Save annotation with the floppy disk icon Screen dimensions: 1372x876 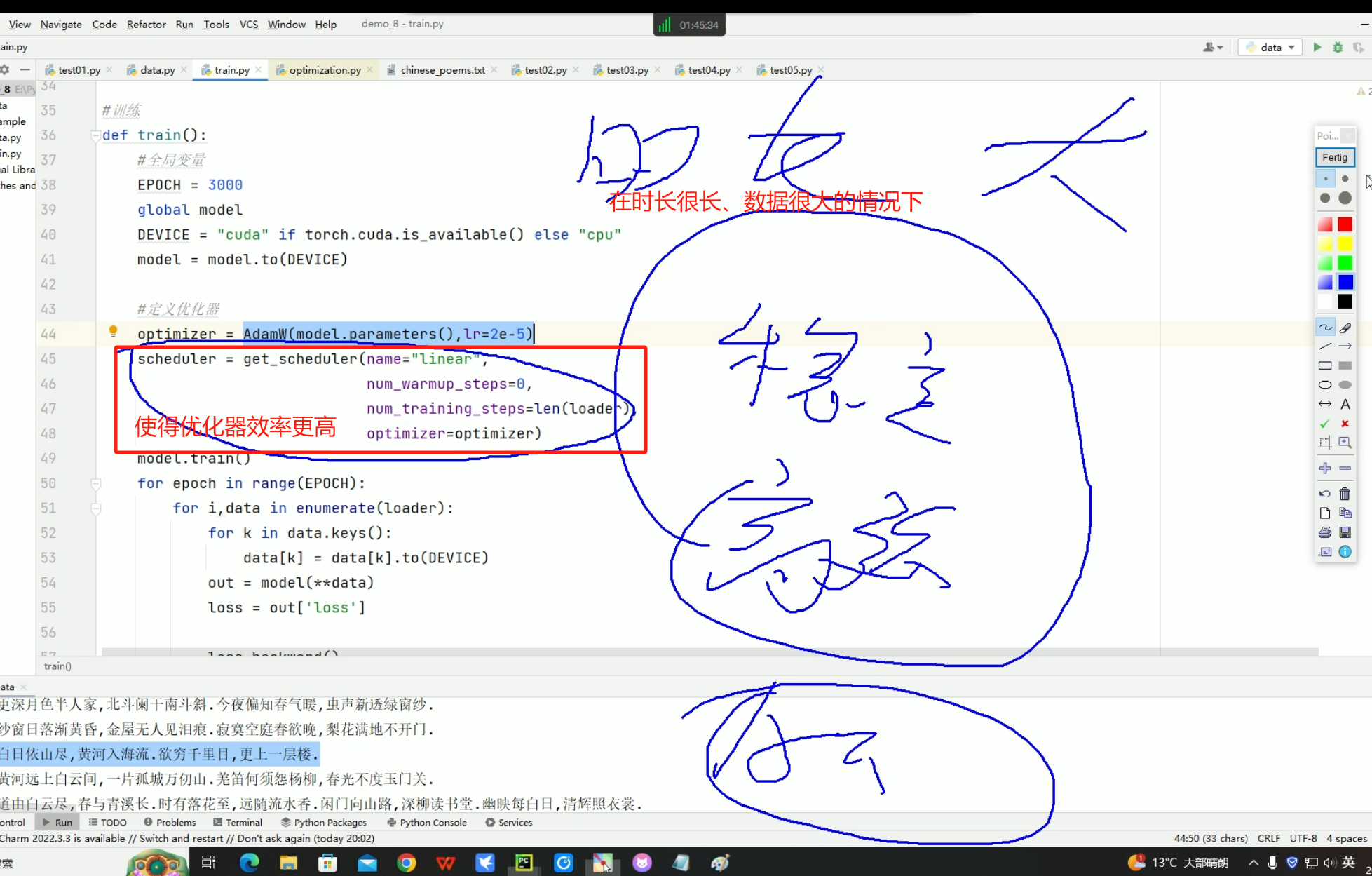click(1345, 532)
